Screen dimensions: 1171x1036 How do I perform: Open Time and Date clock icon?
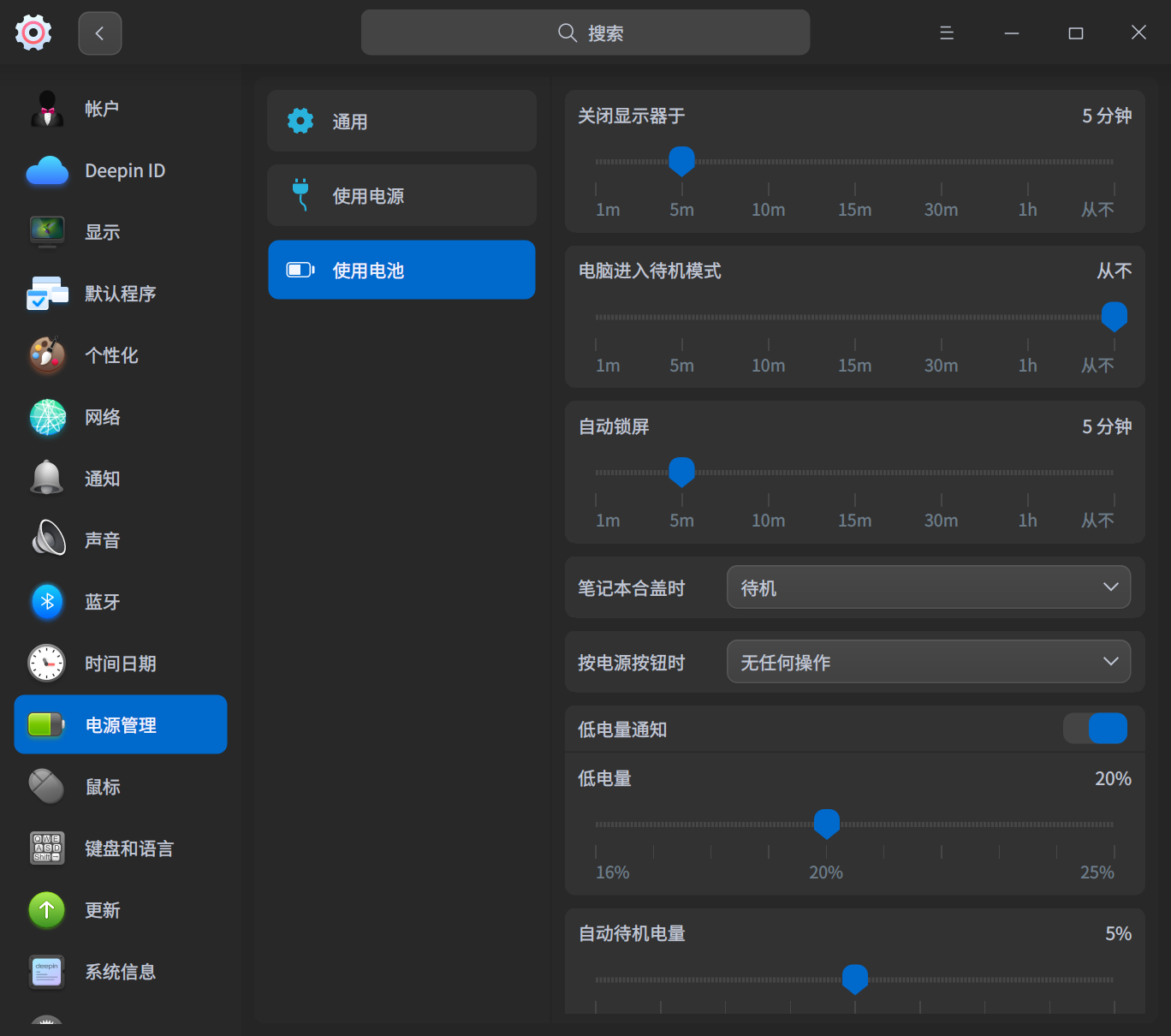(47, 664)
